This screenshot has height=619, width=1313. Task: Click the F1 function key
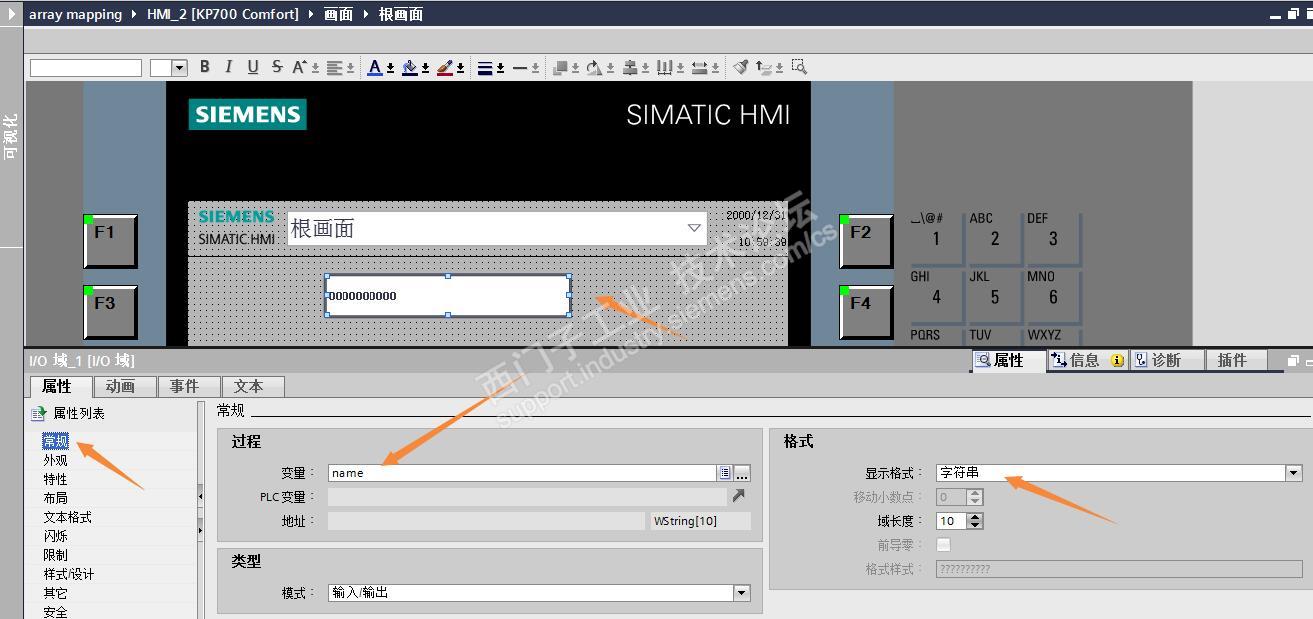(x=110, y=241)
